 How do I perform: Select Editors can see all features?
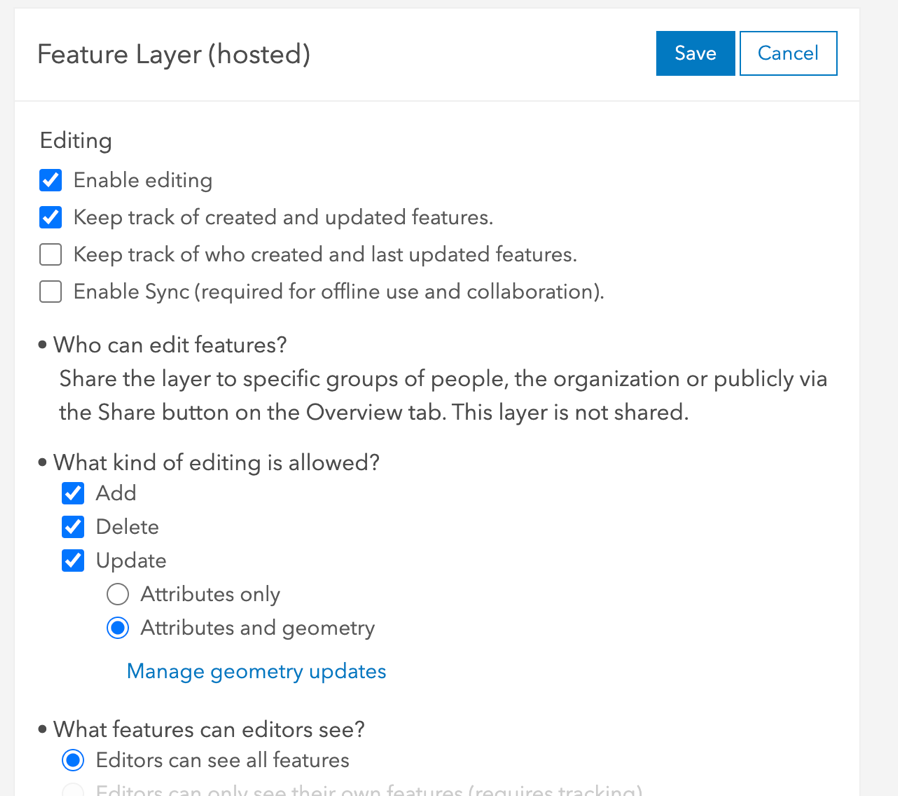pos(72,760)
